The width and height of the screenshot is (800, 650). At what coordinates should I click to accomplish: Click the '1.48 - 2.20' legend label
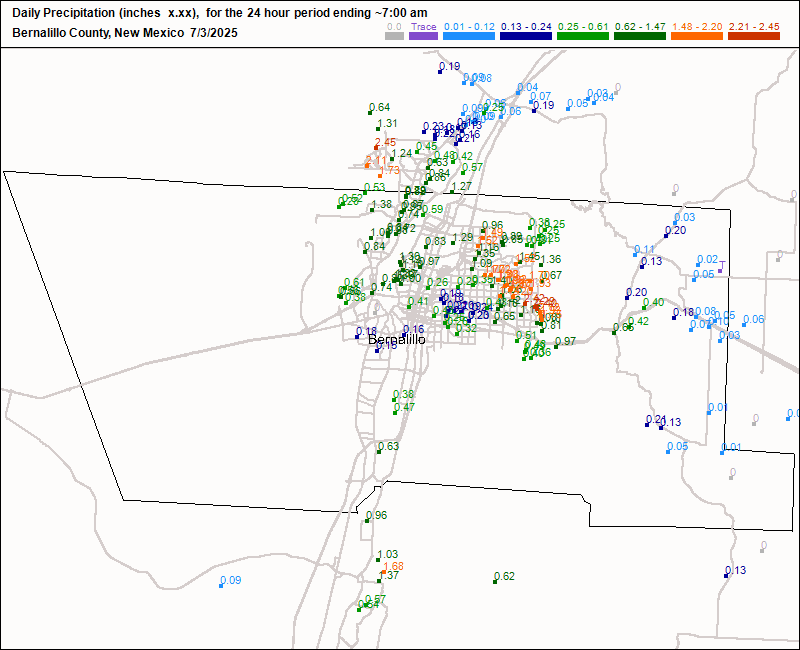click(697, 27)
